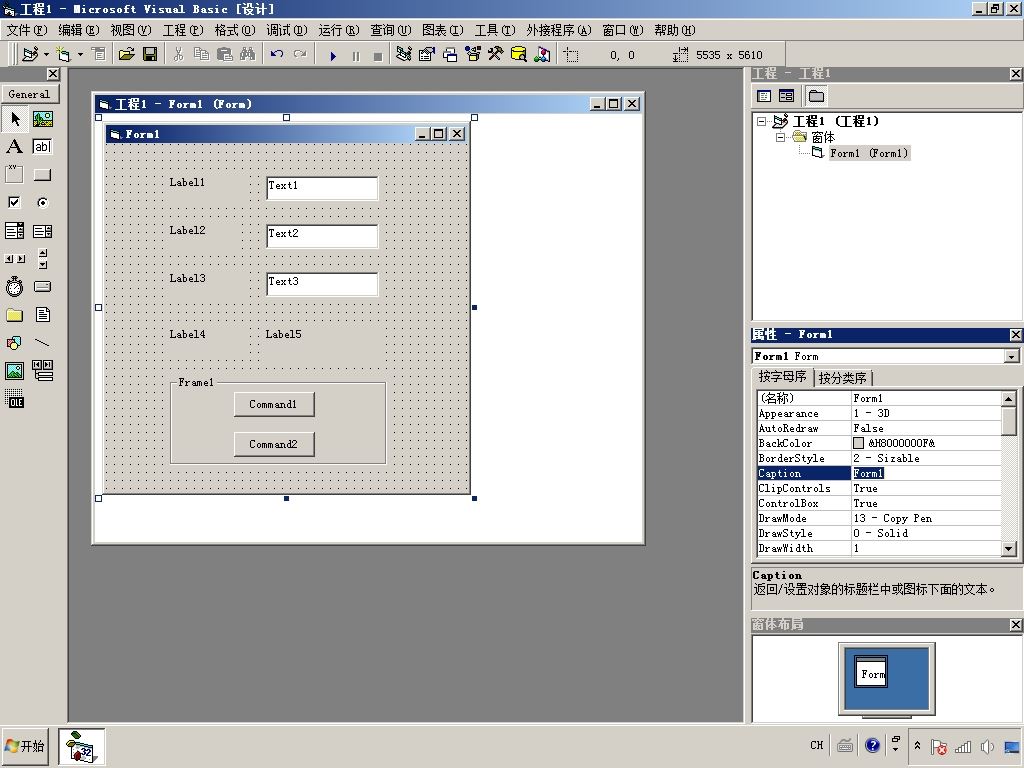Click Open Project toolbar icon

pos(126,54)
